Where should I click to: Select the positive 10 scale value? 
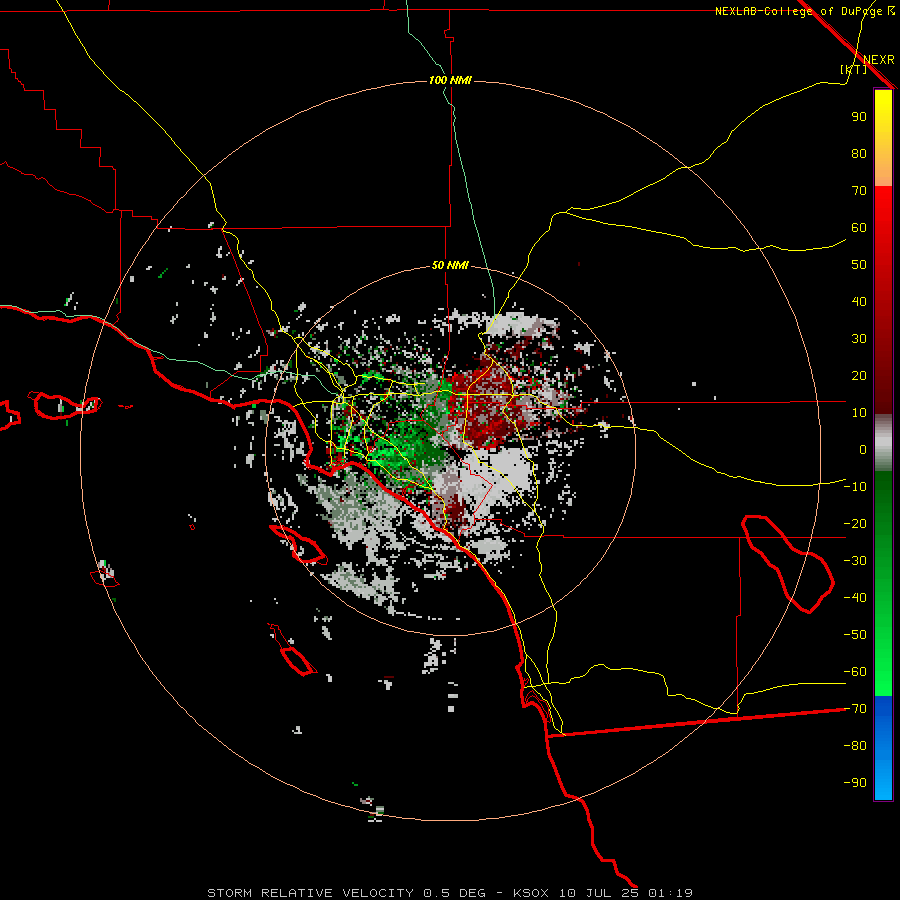pos(859,413)
